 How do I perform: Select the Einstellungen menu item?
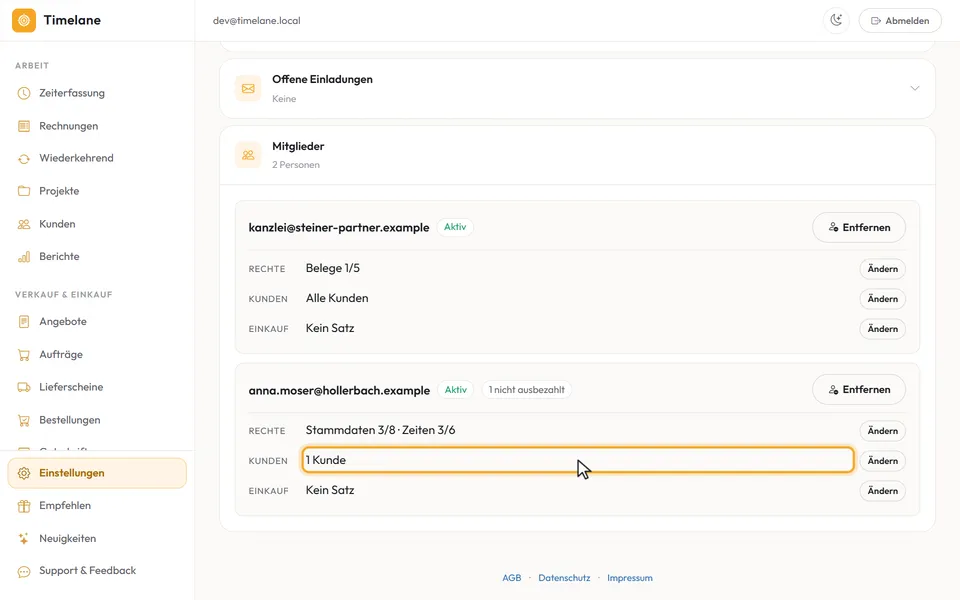click(97, 473)
